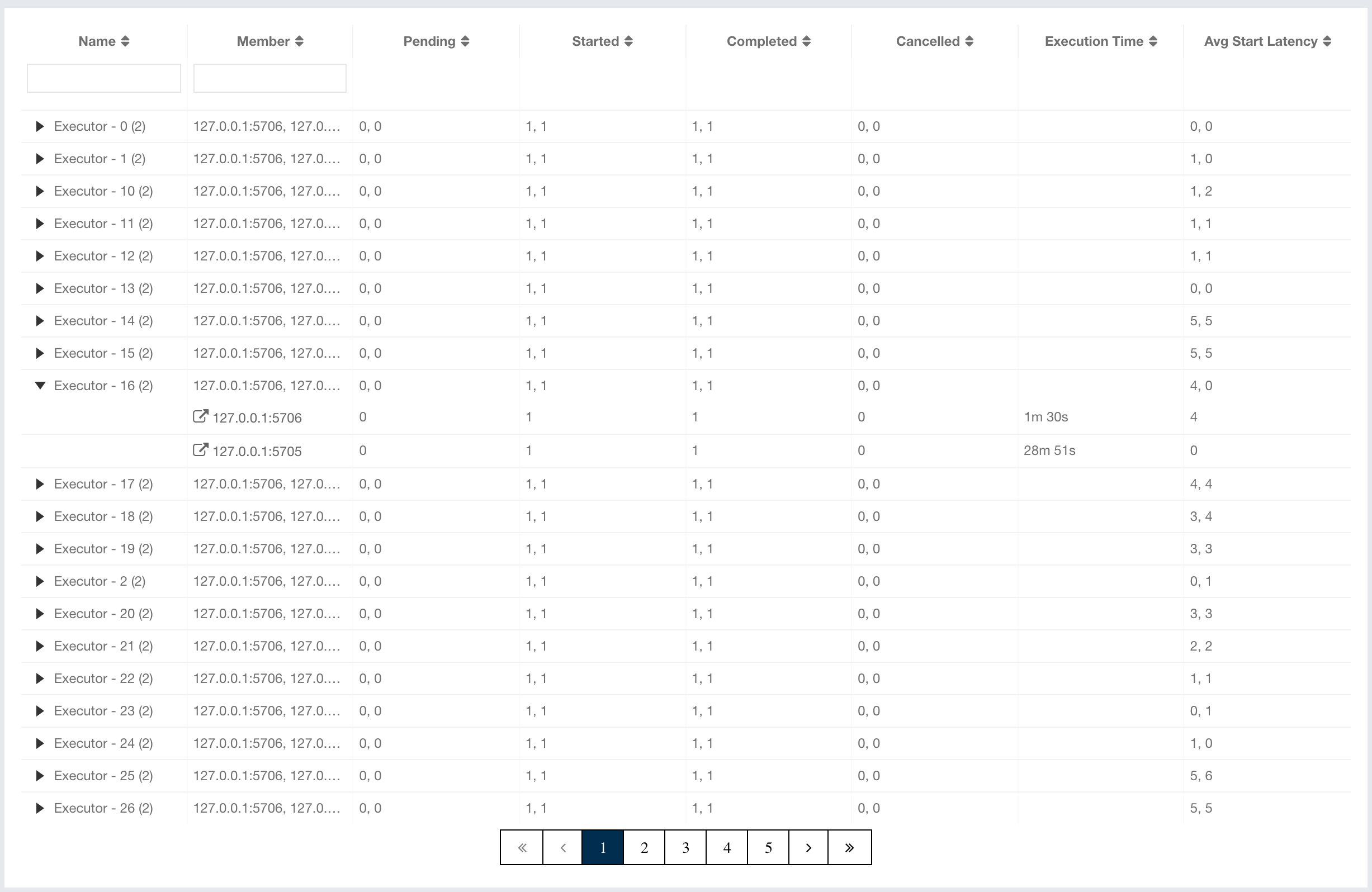Click the Name filter input field
Image resolution: width=1372 pixels, height=892 pixels.
pos(104,78)
